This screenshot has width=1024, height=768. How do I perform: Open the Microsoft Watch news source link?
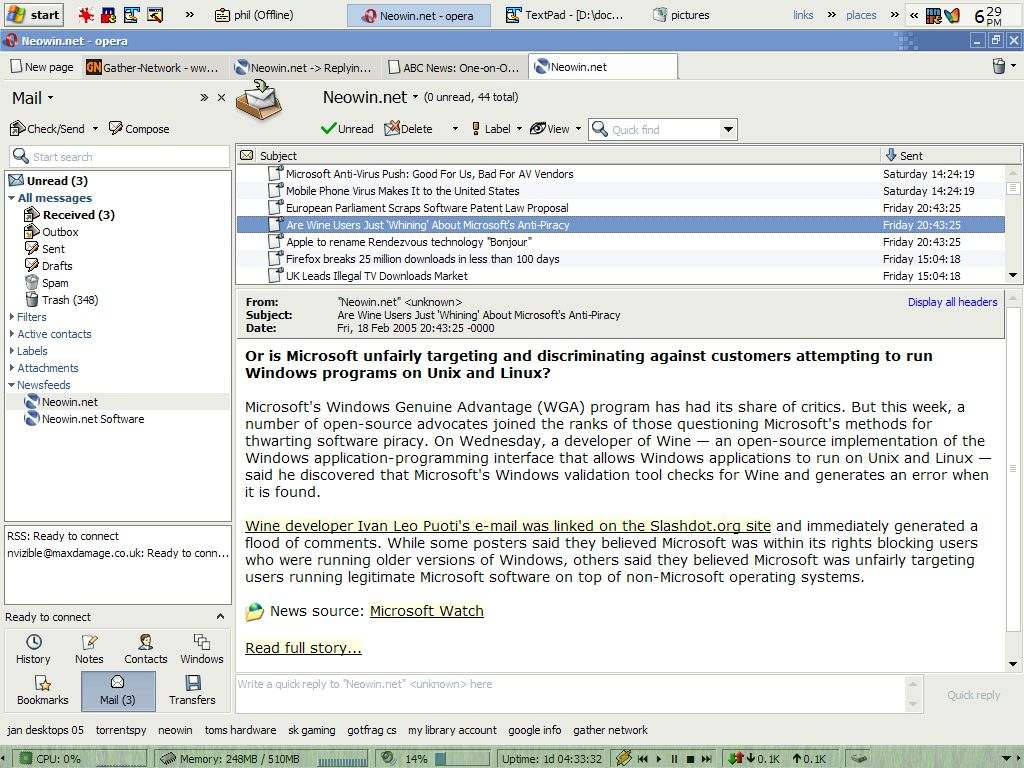click(426, 611)
